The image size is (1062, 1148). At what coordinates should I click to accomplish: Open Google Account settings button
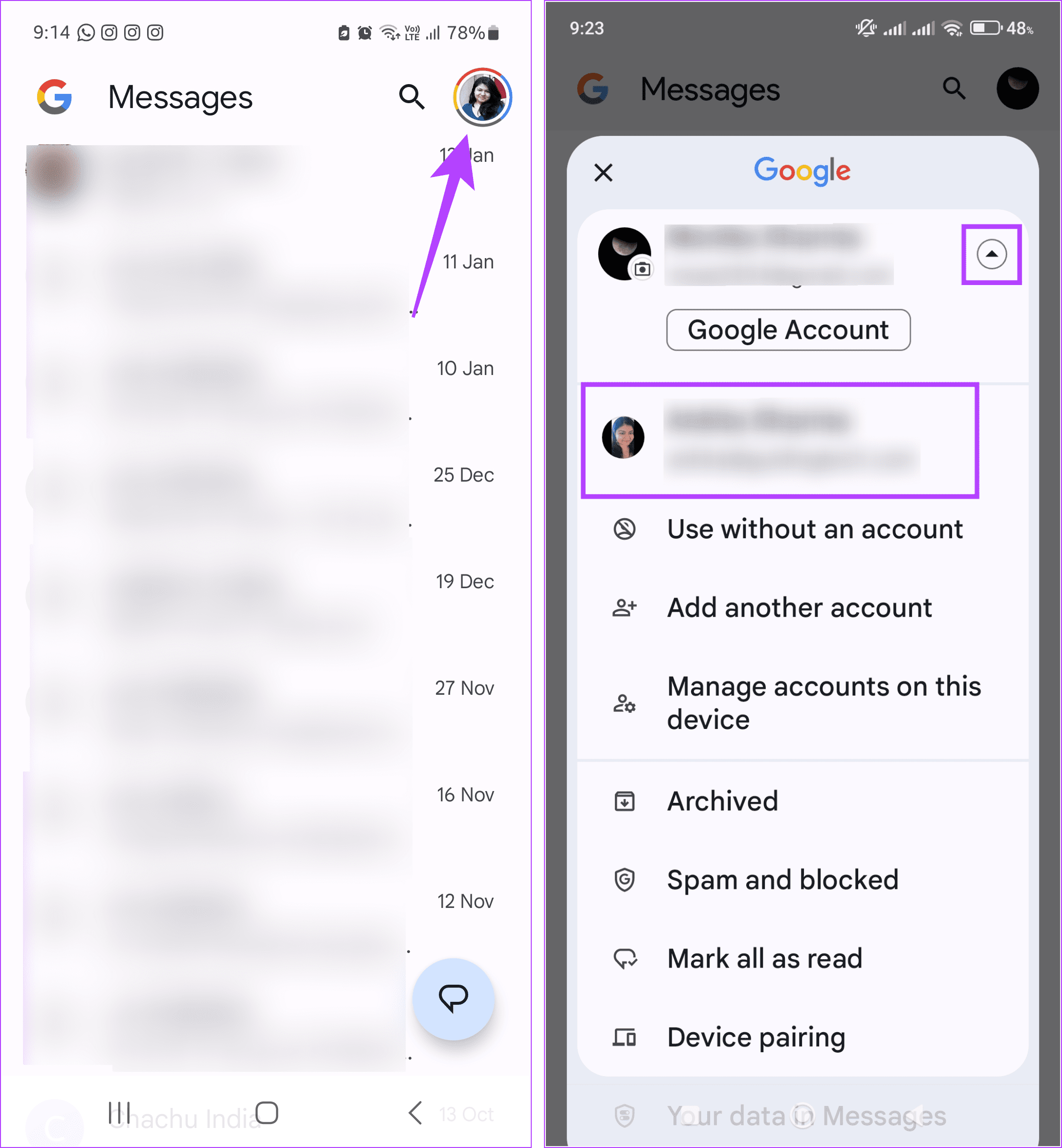point(789,329)
